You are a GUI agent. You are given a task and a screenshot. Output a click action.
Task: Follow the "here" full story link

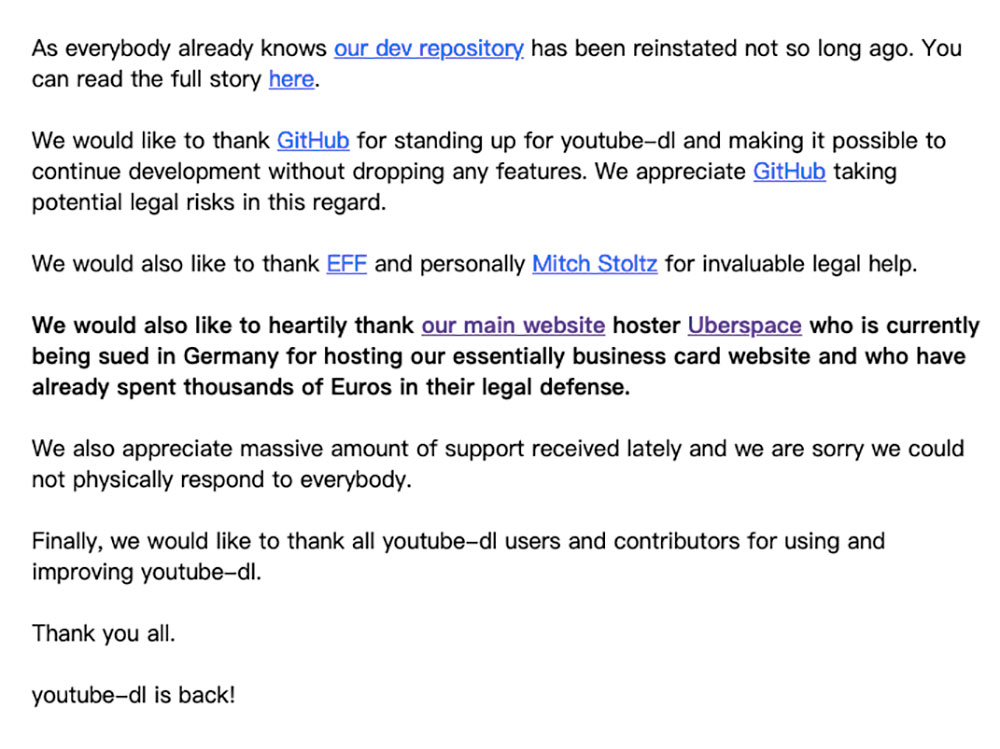291,79
